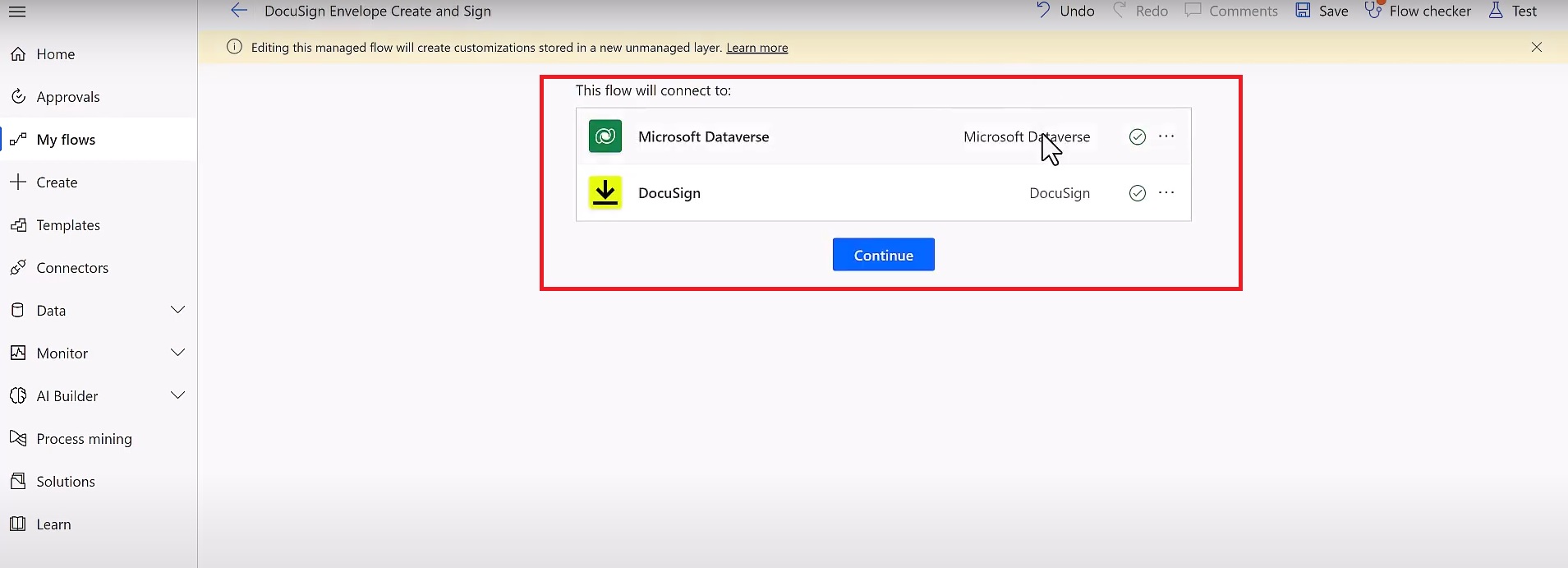Open Flow checker stethoscope icon
Viewport: 1568px width, 568px height.
point(1373,11)
